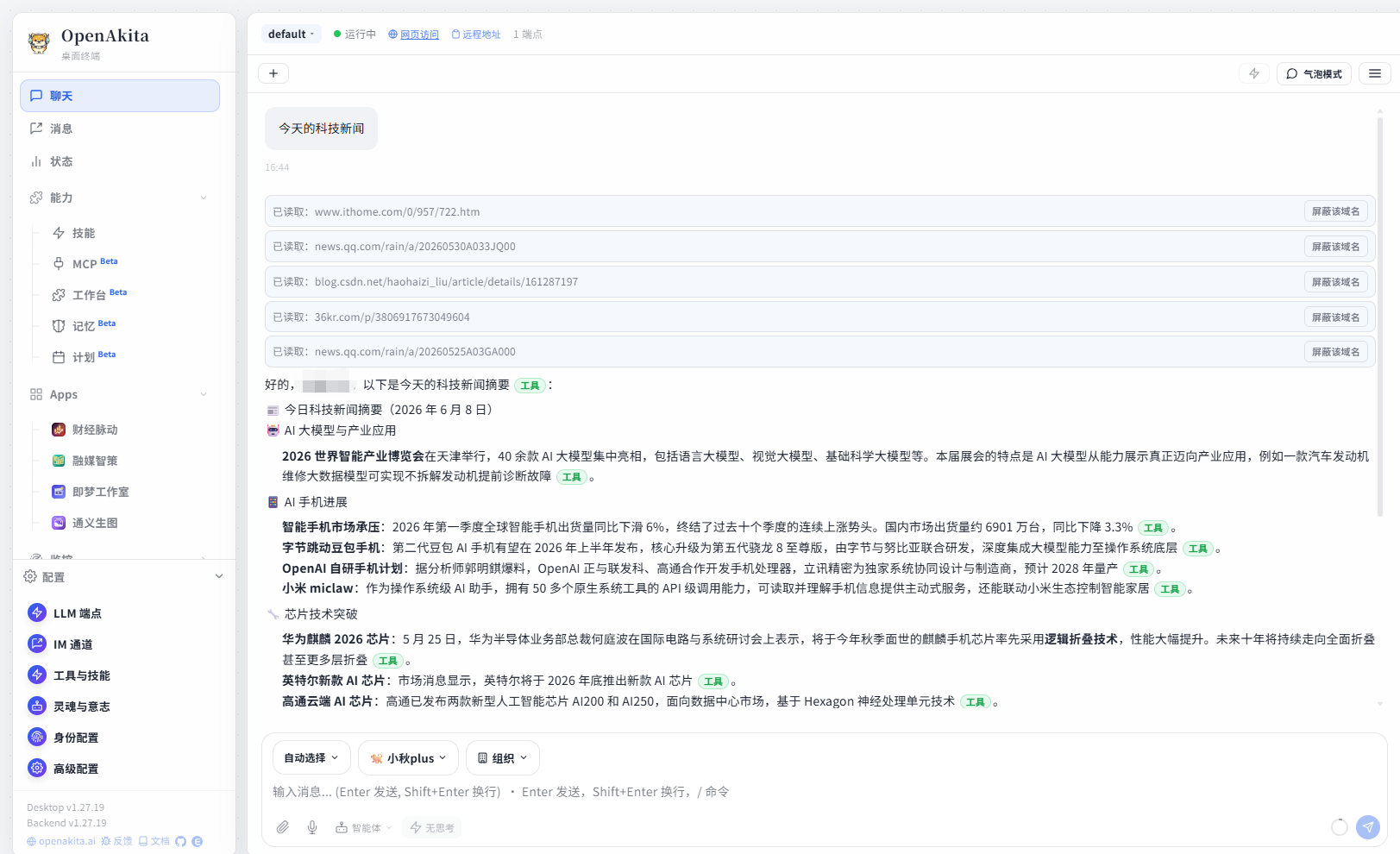Click 工具 tag after 高通云端 AI 芯片 line
Image resolution: width=1400 pixels, height=854 pixels.
point(976,702)
